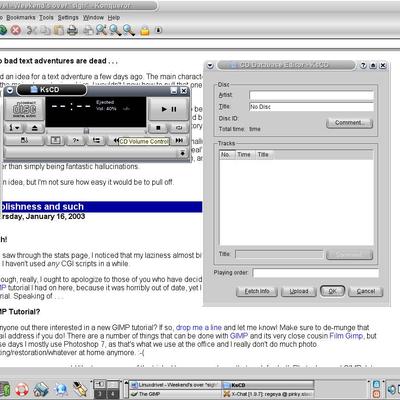Toggle loop/repeat button in KsCD

pyautogui.click(x=179, y=127)
